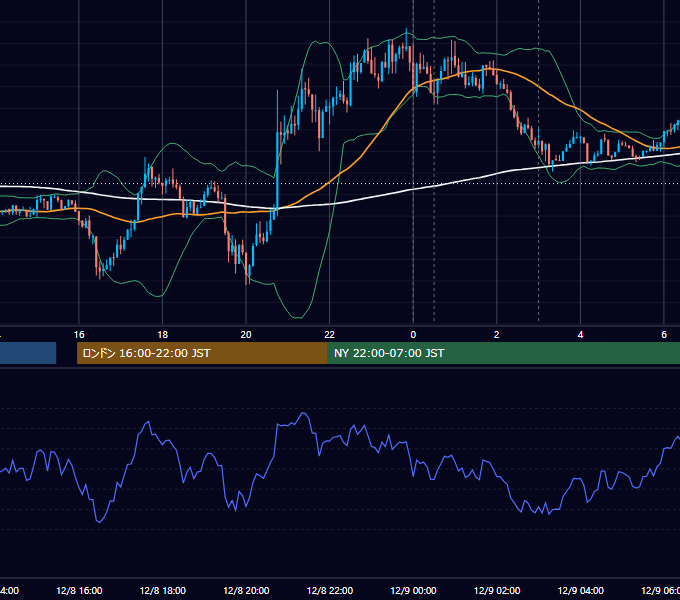Select the NY 22:00-07:00 JST session bar
Image resolution: width=680 pixels, height=600 pixels.
tap(503, 353)
